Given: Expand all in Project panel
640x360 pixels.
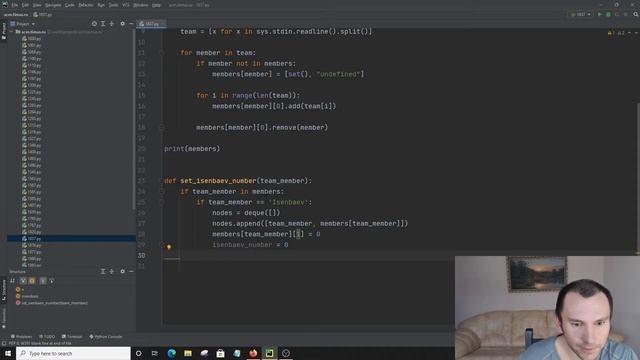Looking at the screenshot, I should (103, 24).
